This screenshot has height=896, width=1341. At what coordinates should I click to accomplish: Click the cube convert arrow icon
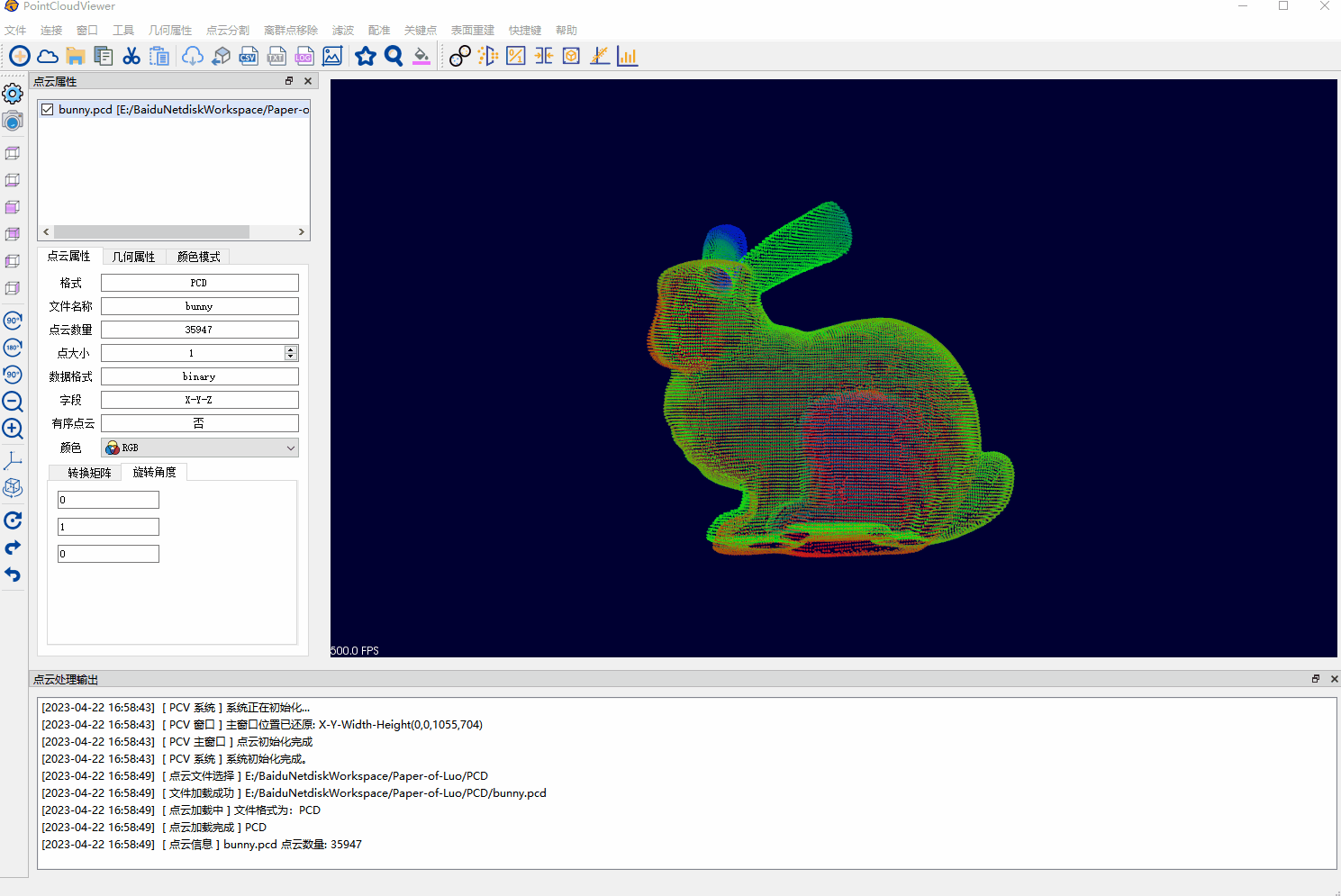221,57
